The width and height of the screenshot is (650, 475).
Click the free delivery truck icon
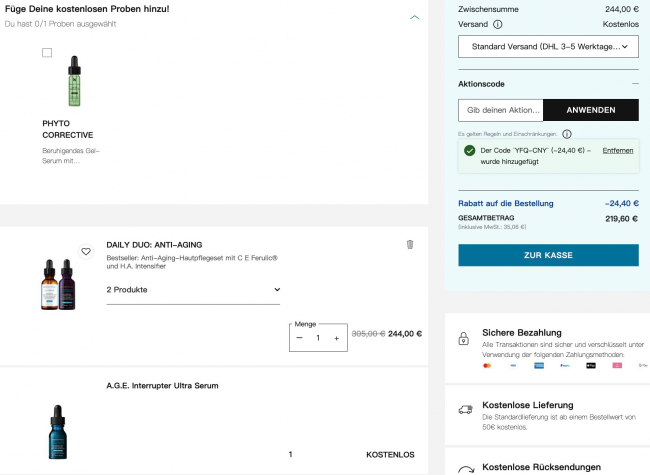(x=464, y=409)
